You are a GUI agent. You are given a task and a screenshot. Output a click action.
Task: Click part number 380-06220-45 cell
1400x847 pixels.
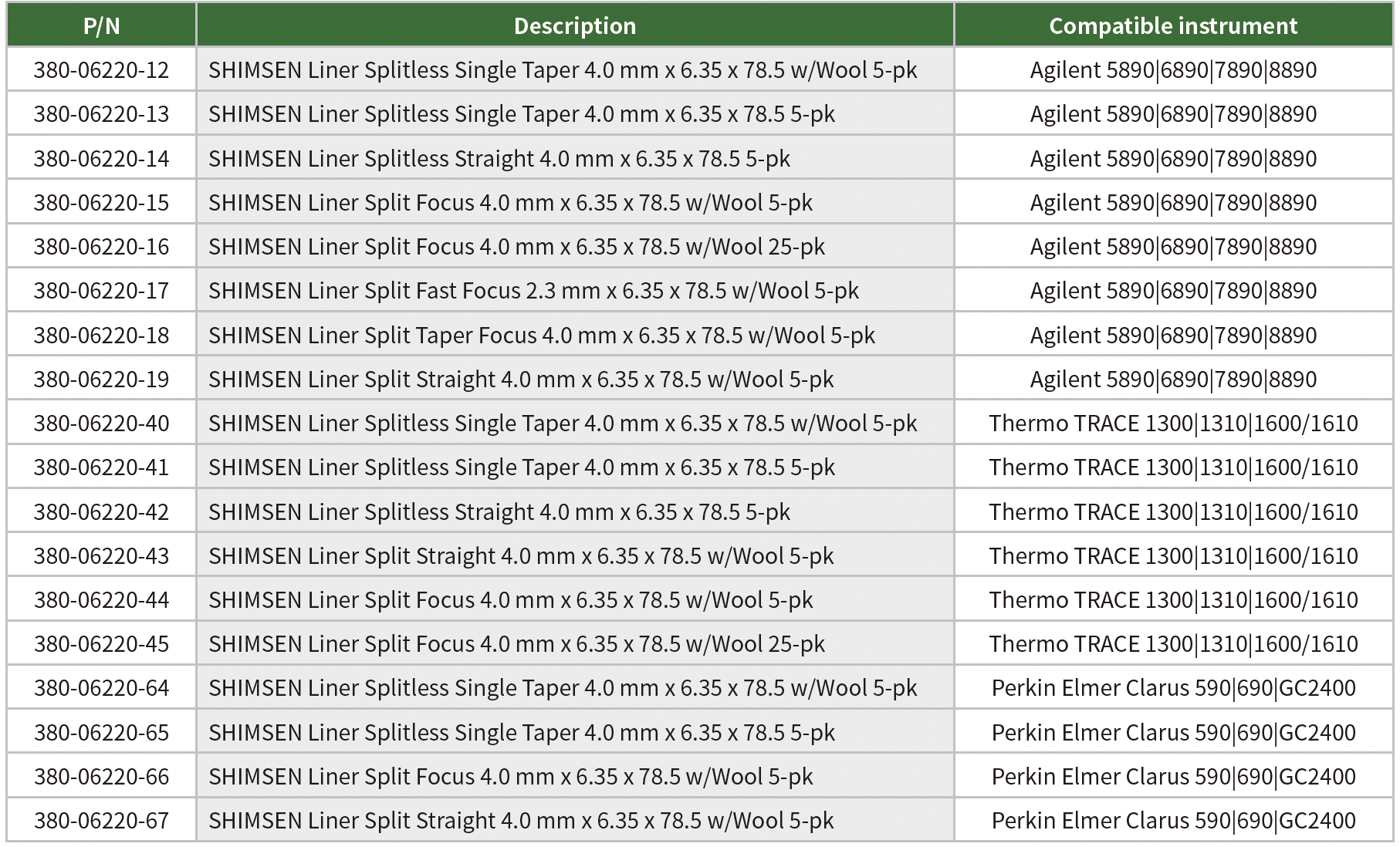tap(101, 644)
